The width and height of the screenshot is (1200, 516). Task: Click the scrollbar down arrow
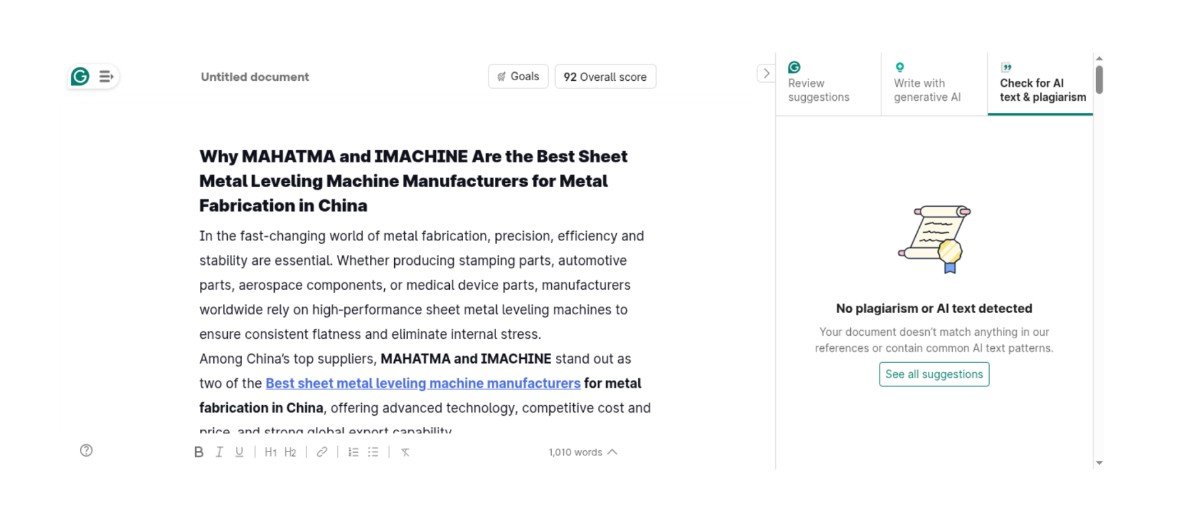1099,463
